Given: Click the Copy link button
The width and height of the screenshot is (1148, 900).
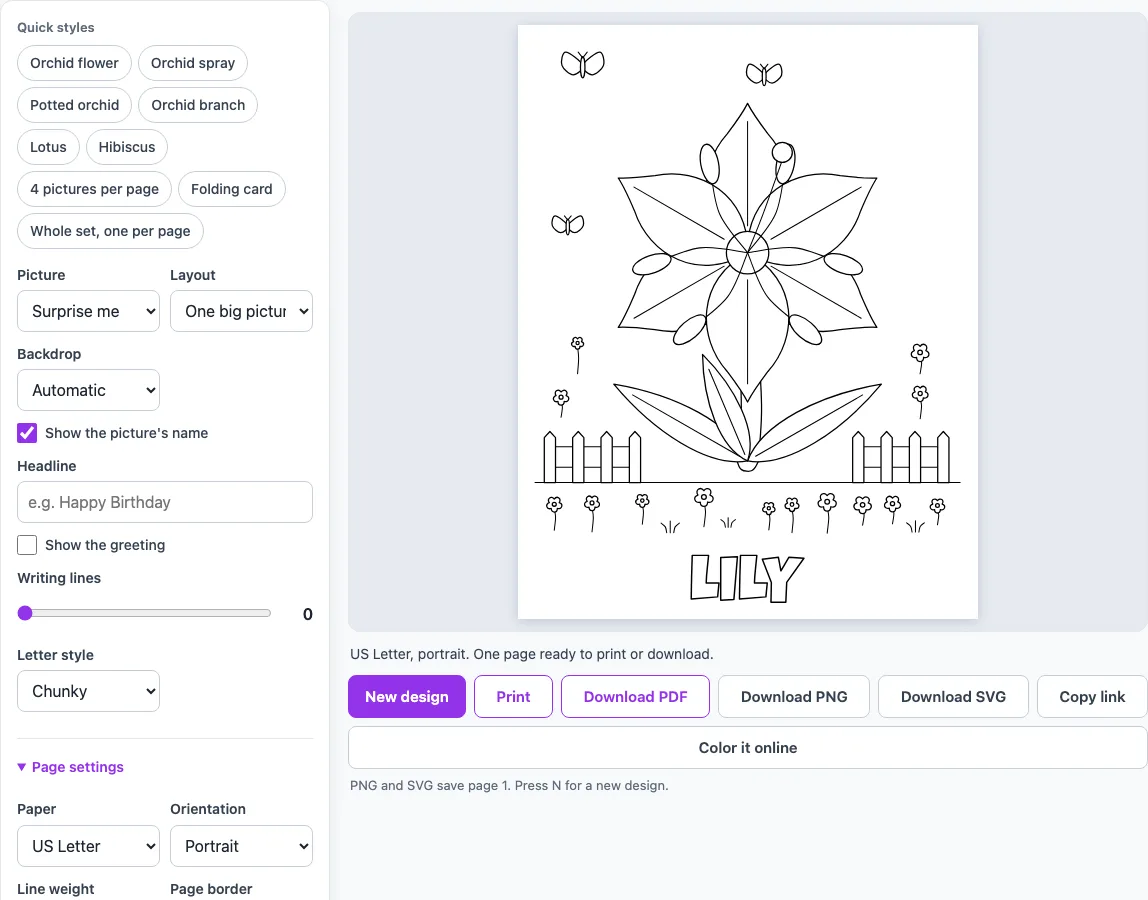Looking at the screenshot, I should (1092, 696).
